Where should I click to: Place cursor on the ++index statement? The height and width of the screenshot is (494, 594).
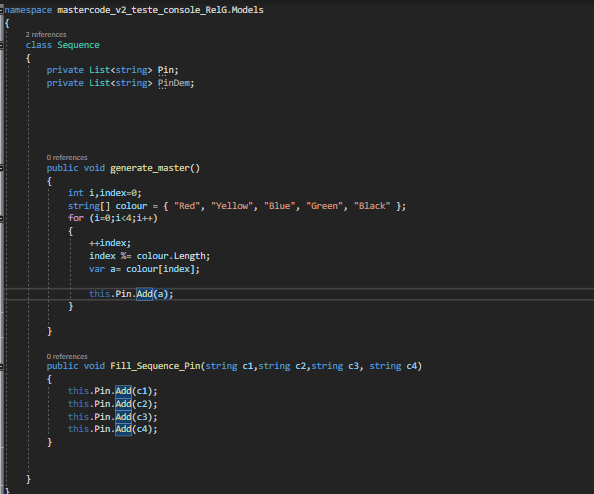110,243
